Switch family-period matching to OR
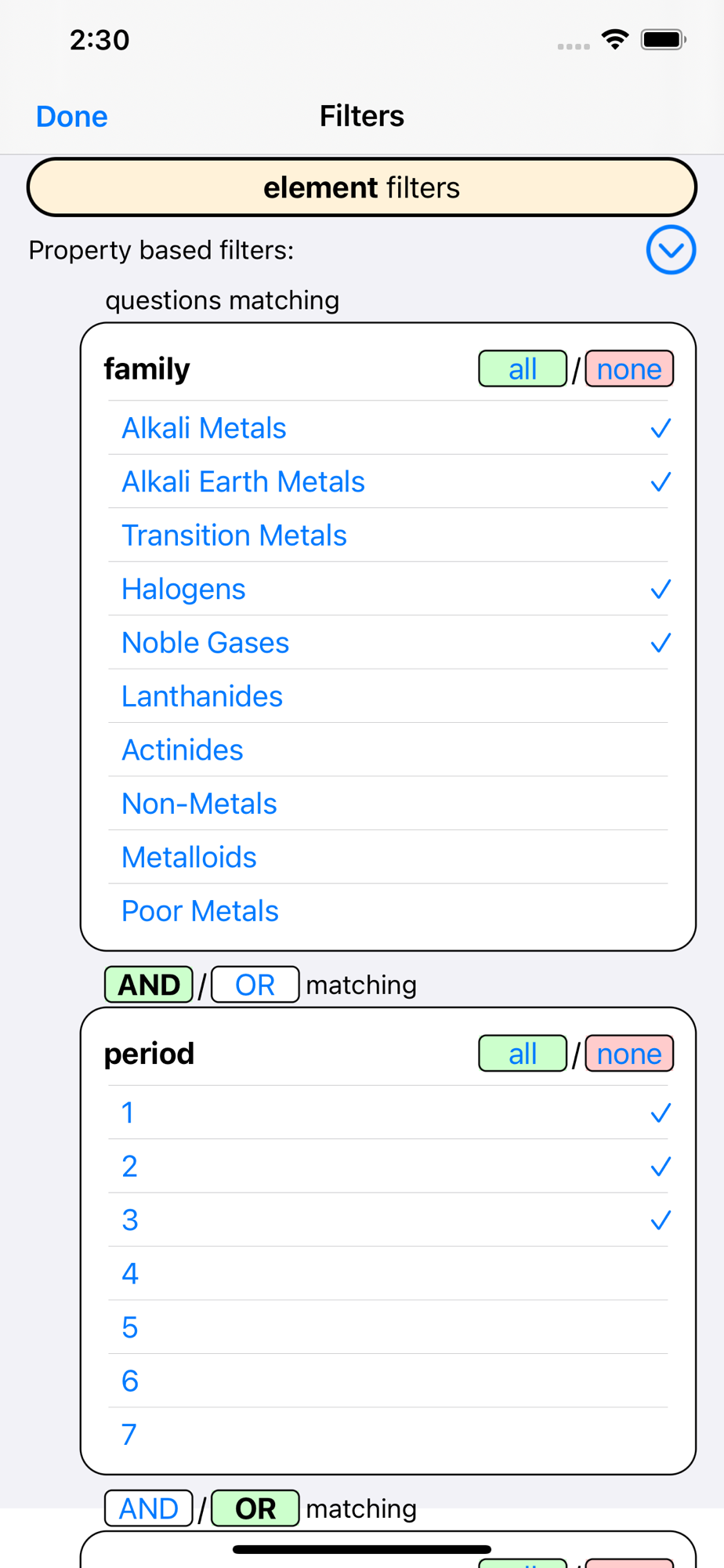 pyautogui.click(x=255, y=985)
